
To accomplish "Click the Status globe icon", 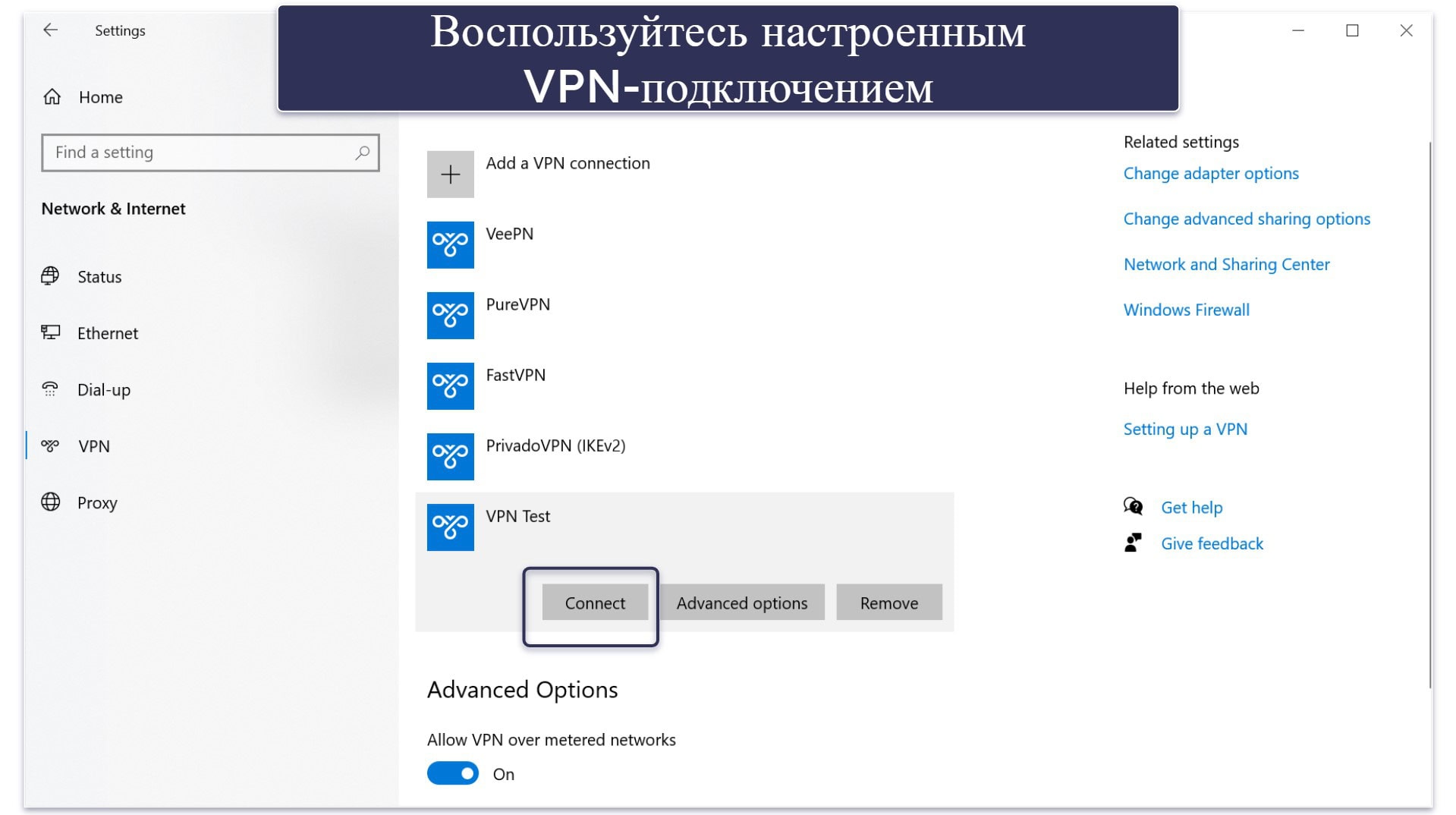I will (50, 276).
